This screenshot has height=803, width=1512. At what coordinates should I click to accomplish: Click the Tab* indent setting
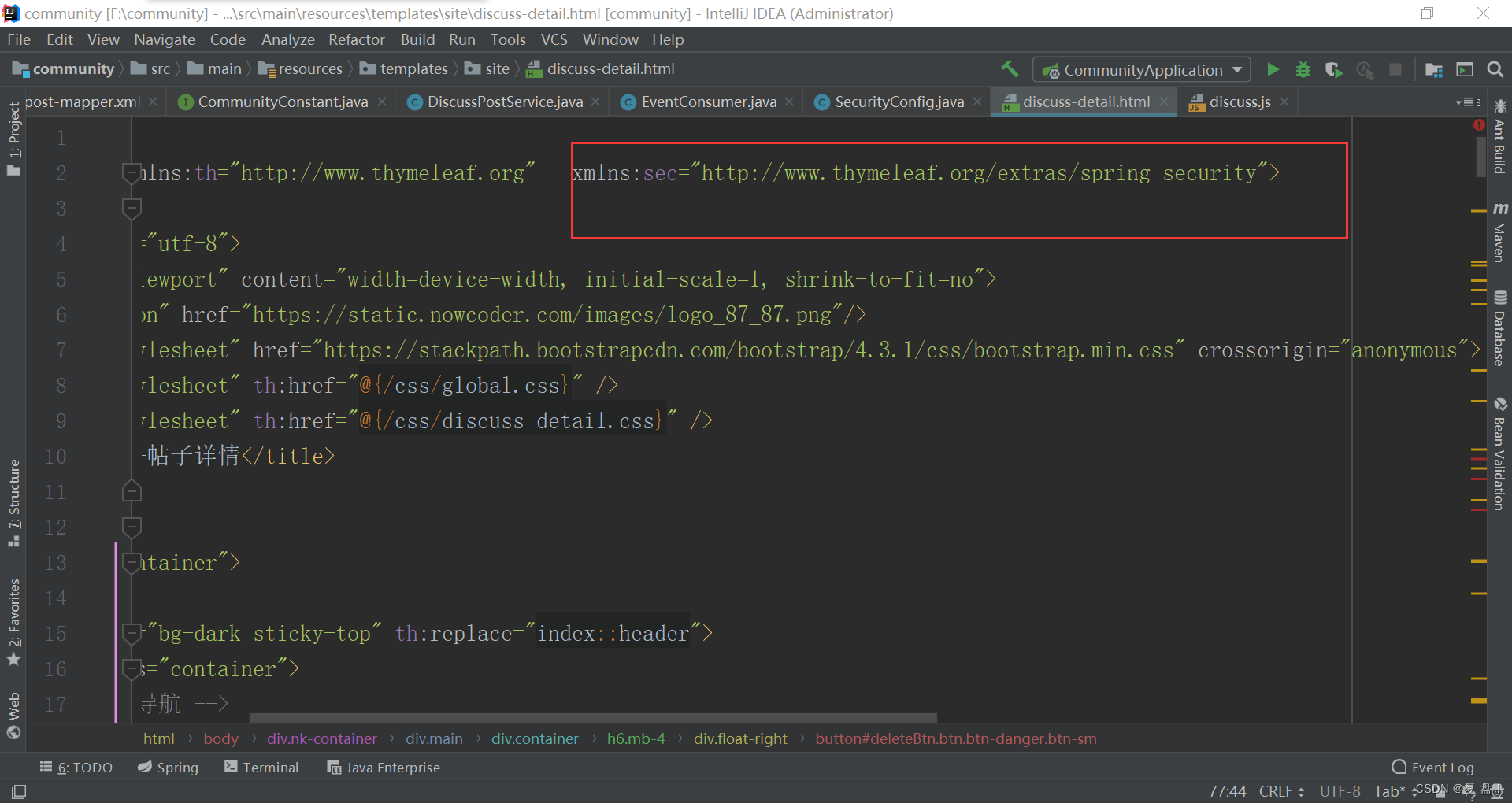click(x=1390, y=791)
